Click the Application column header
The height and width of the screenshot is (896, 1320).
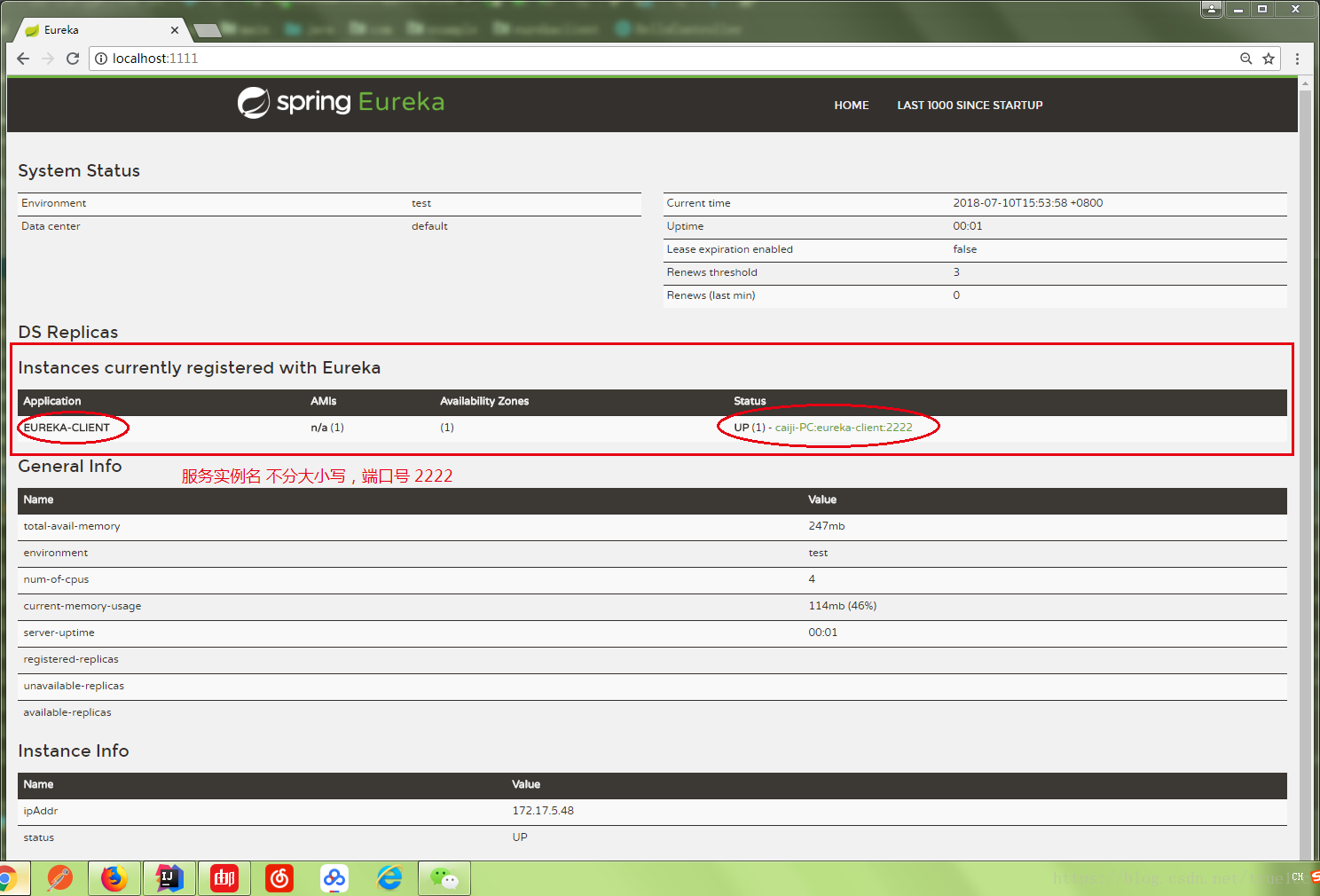51,401
